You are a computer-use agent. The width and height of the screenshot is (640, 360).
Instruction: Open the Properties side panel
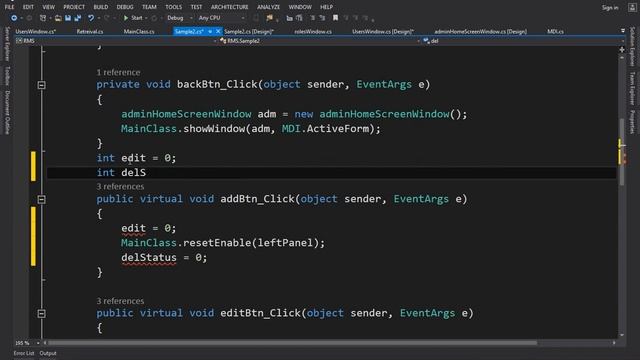[632, 122]
